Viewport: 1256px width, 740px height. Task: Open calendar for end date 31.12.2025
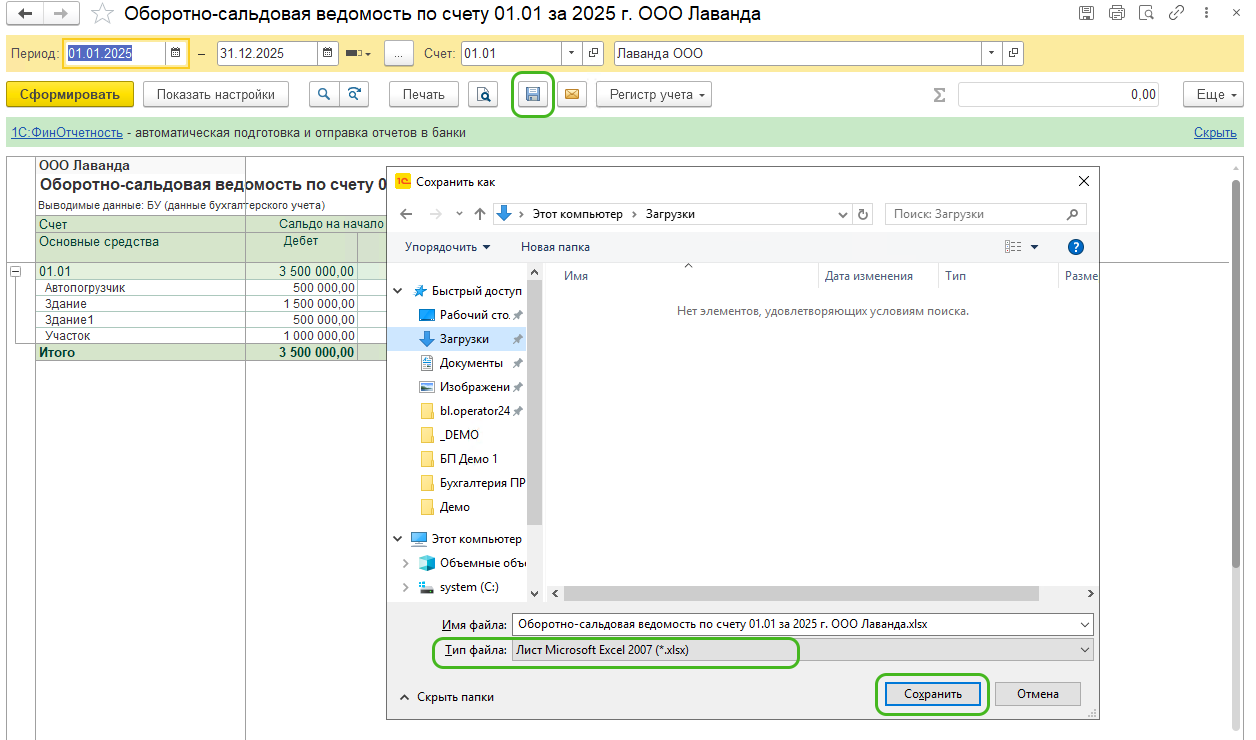pyautogui.click(x=328, y=53)
